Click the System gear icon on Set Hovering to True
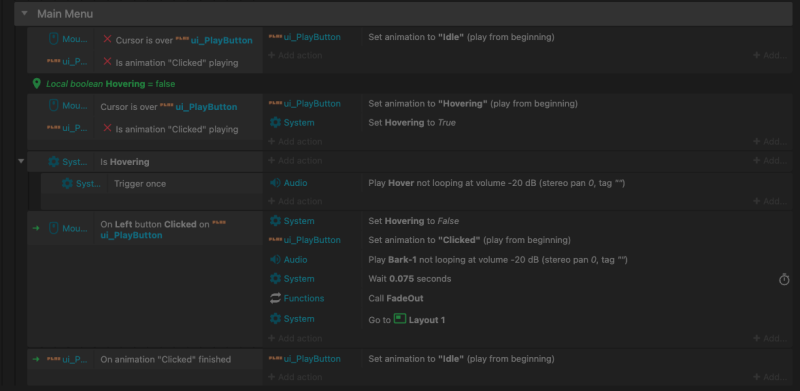Image resolution: width=800 pixels, height=391 pixels. (275, 123)
